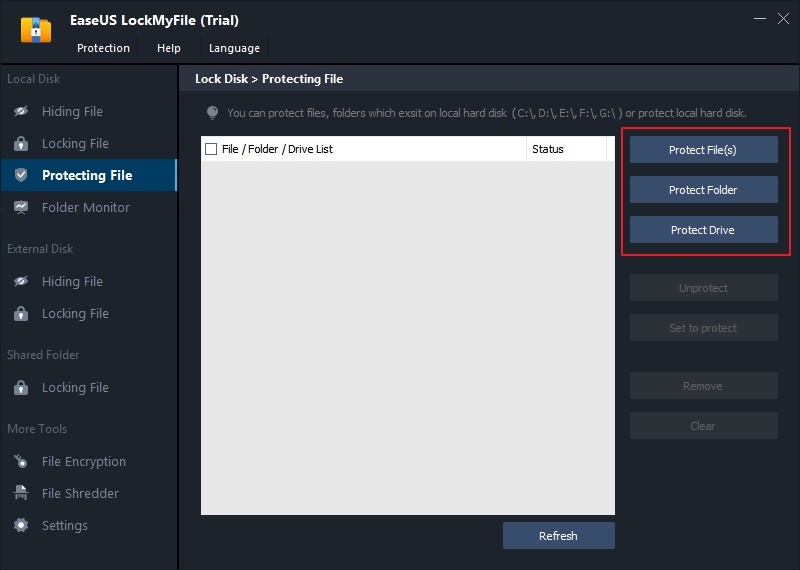800x570 pixels.
Task: Click the Status column header
Action: click(x=566, y=149)
